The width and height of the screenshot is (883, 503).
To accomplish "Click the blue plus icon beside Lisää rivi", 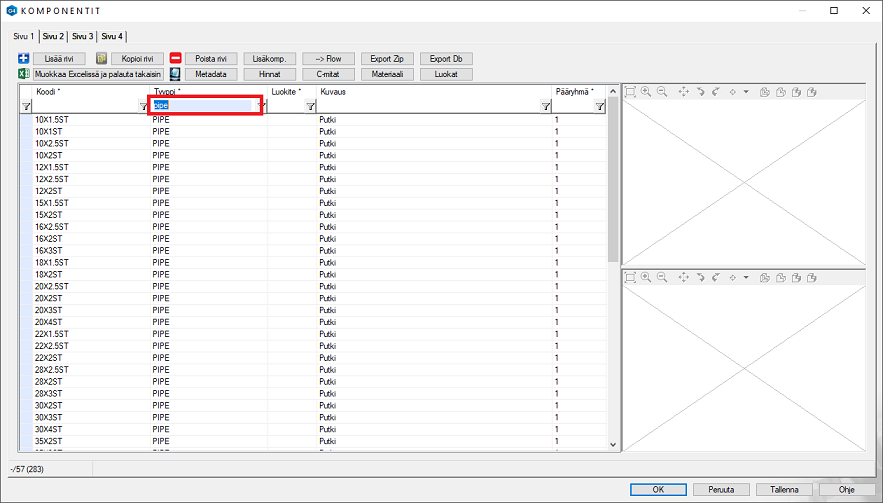I will (23, 59).
